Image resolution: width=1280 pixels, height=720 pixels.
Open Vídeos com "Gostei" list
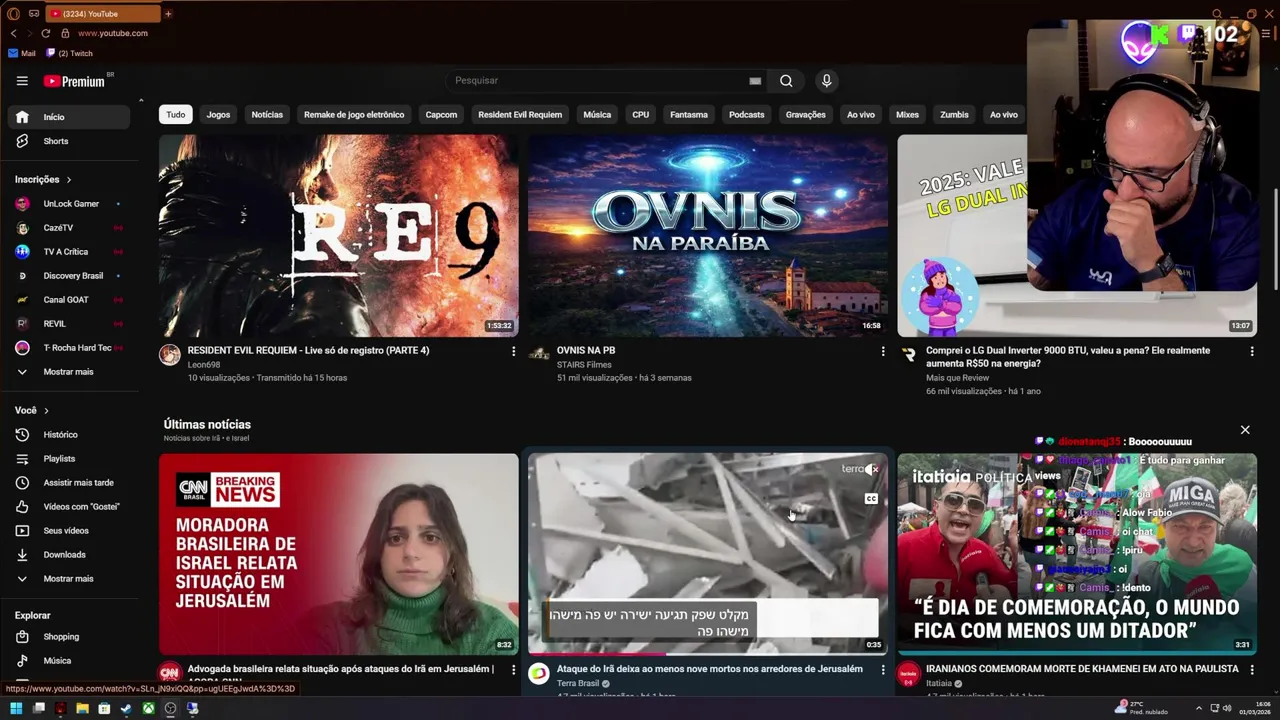(69, 507)
